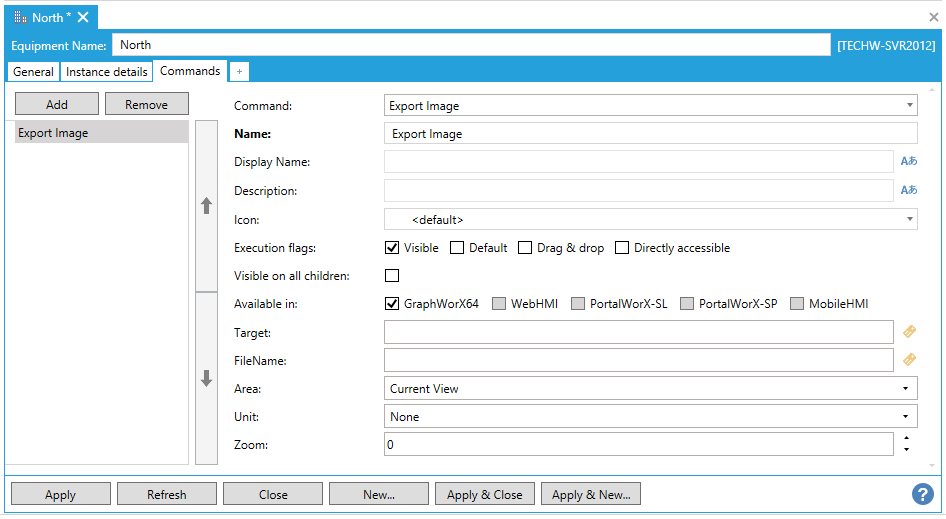Image resolution: width=946 pixels, height=519 pixels.
Task: Open language alias for Display Name
Action: click(x=908, y=161)
